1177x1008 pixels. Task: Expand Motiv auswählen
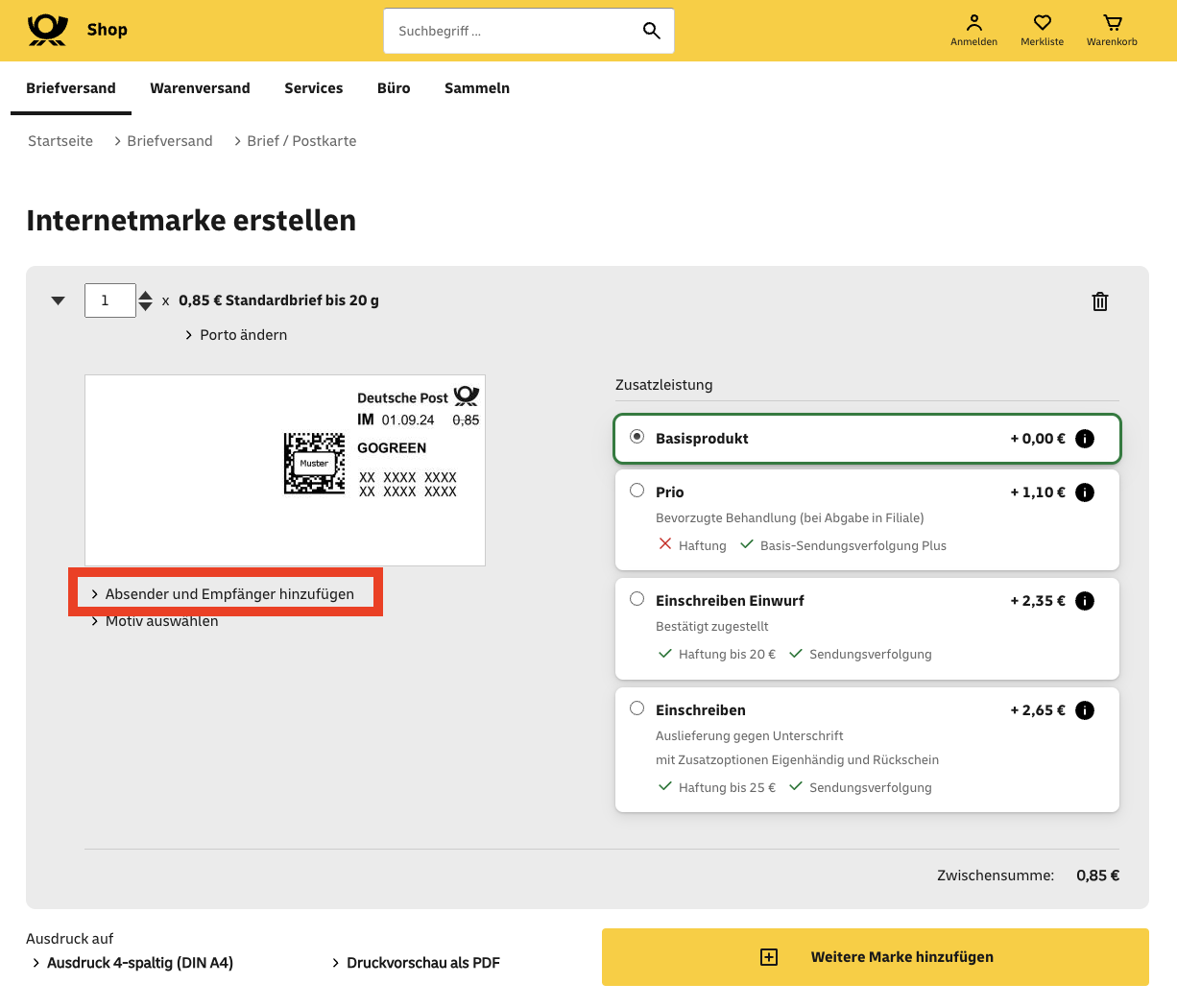pyautogui.click(x=155, y=621)
